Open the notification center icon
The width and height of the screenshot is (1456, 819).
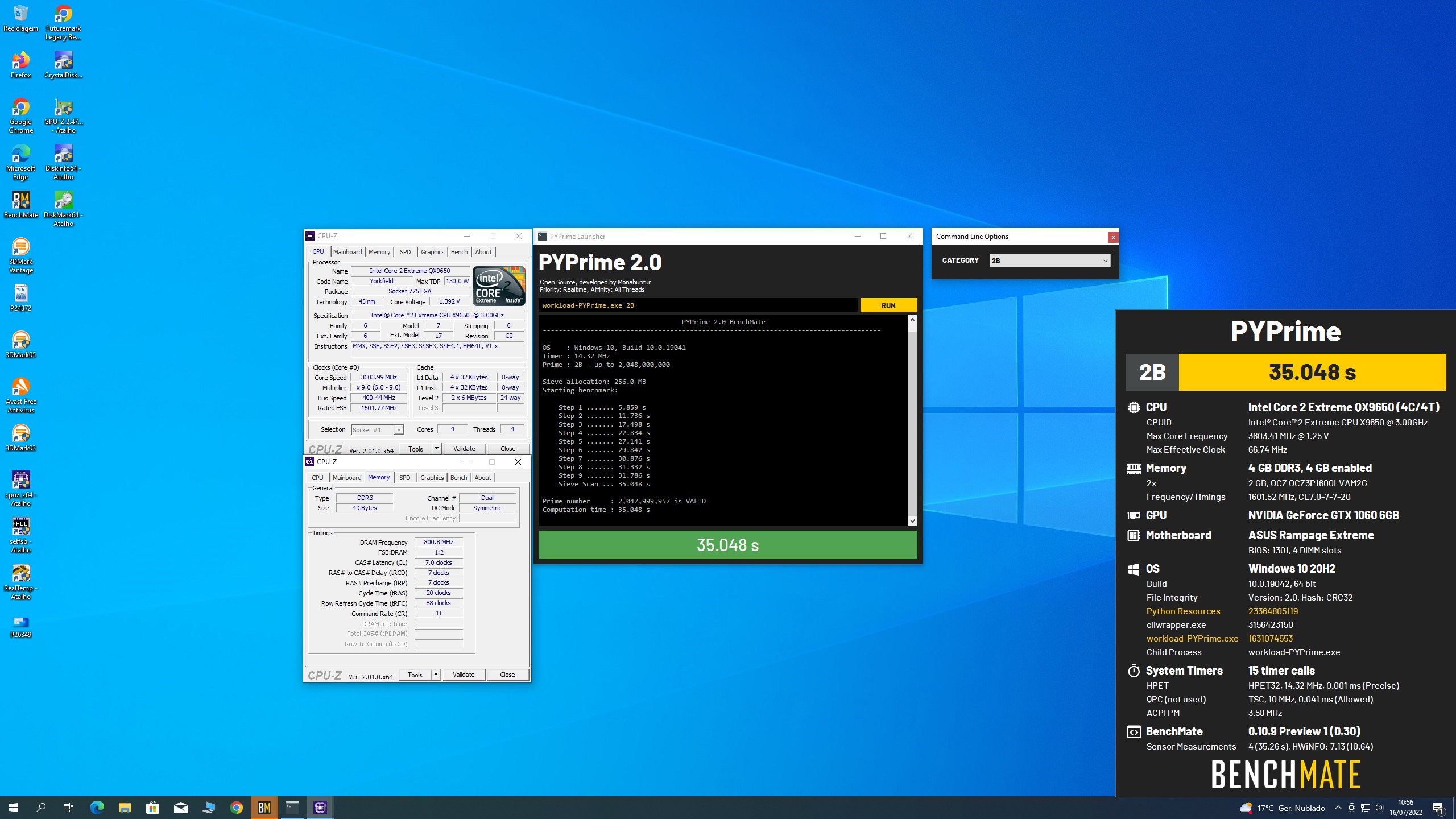click(x=1438, y=808)
